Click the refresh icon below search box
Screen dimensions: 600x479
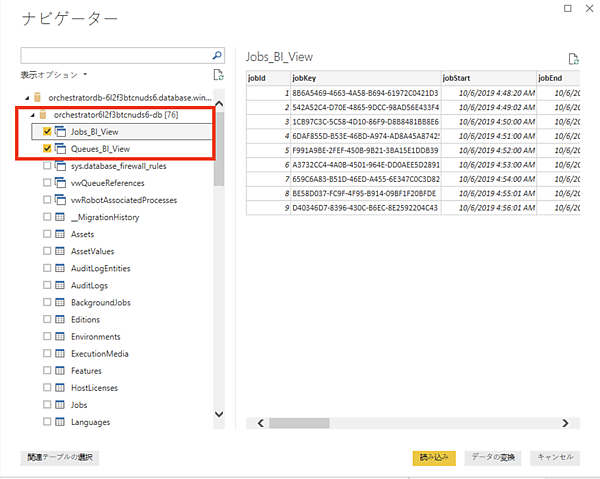[x=217, y=75]
